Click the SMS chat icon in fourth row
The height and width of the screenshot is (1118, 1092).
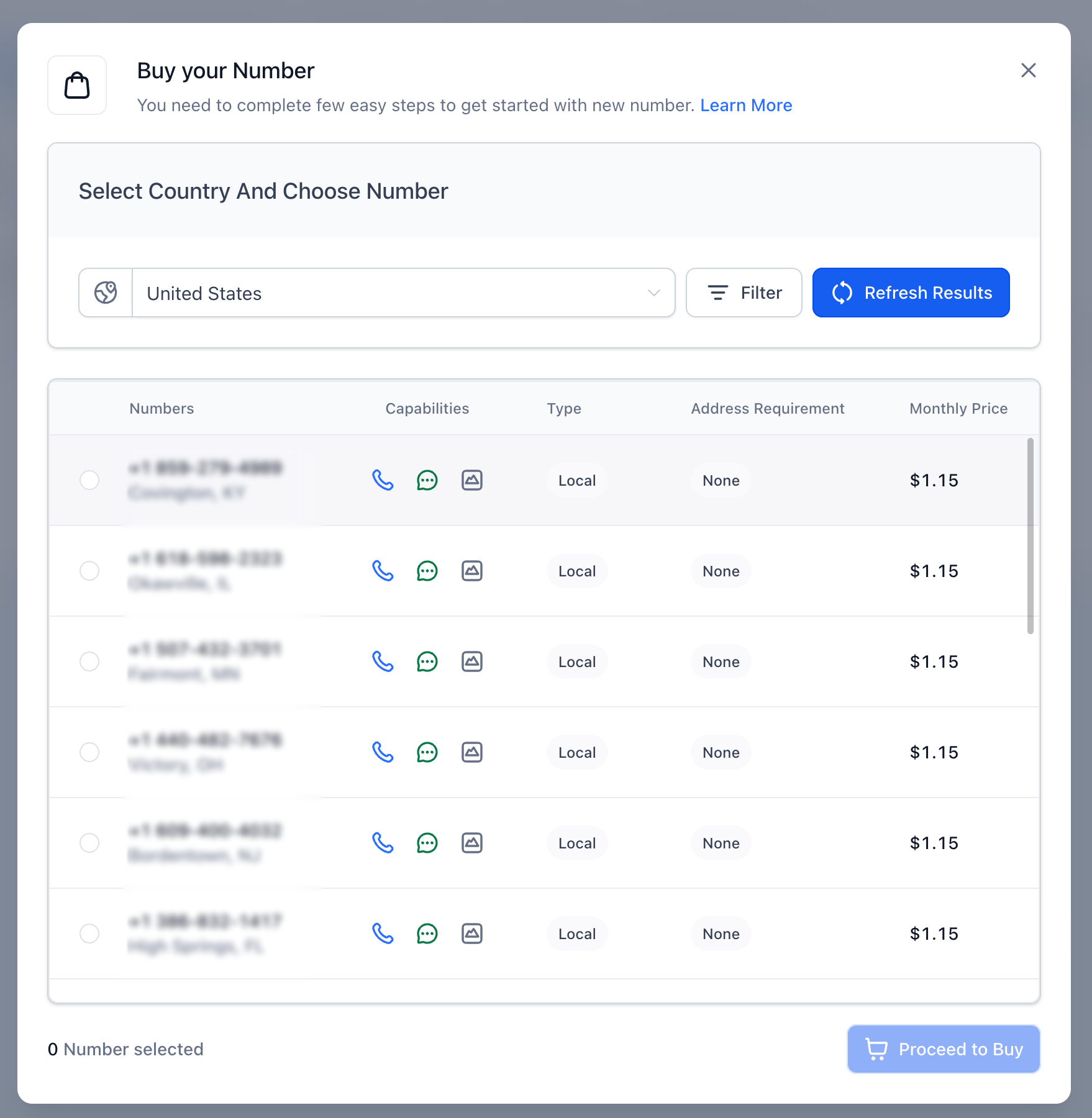tap(427, 752)
